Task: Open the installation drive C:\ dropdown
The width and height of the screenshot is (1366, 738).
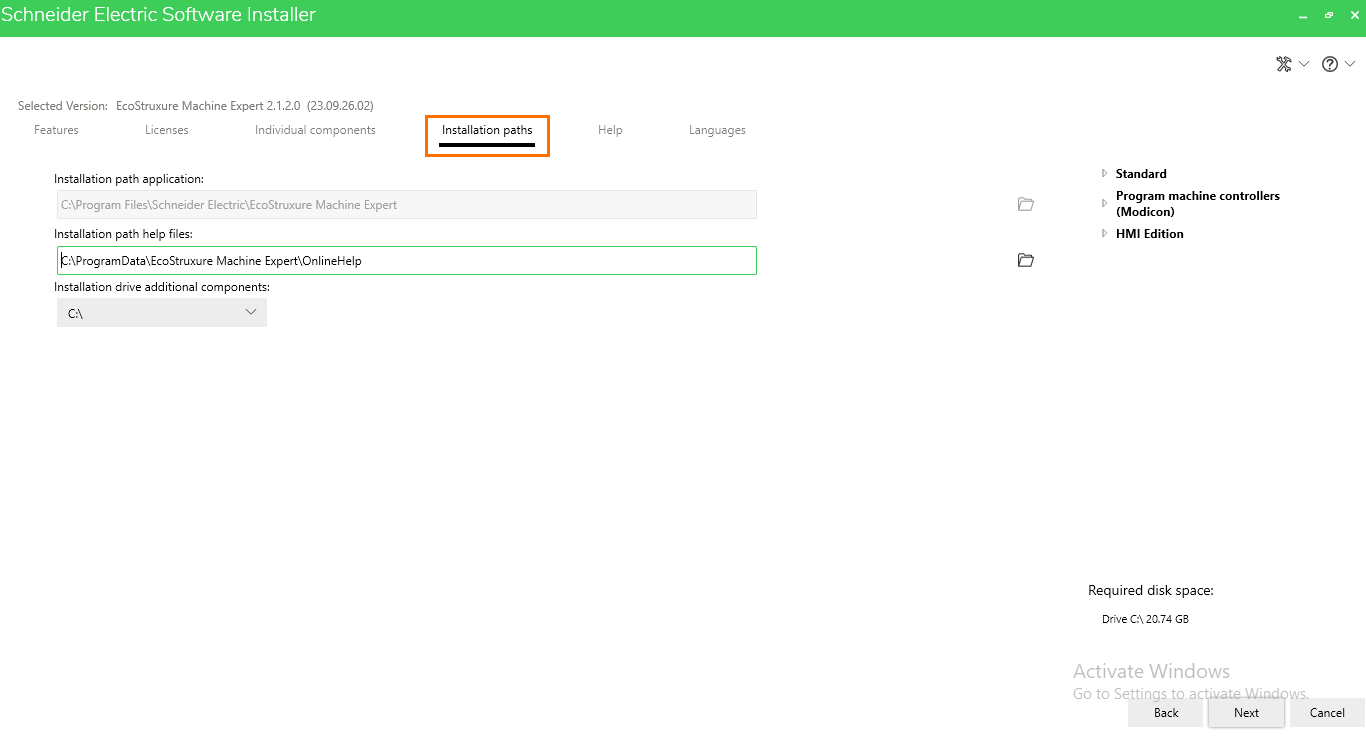Action: point(162,313)
